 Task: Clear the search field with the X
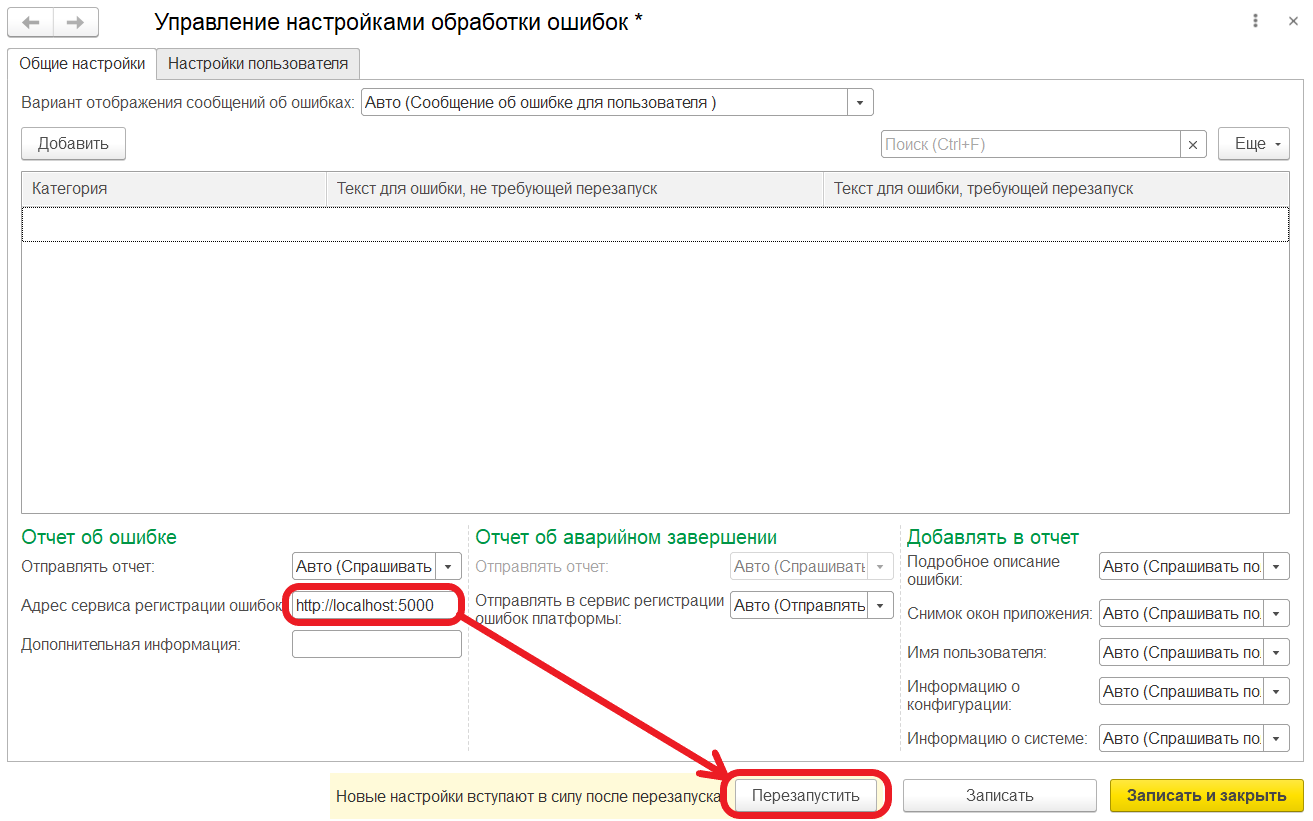pyautogui.click(x=1193, y=145)
